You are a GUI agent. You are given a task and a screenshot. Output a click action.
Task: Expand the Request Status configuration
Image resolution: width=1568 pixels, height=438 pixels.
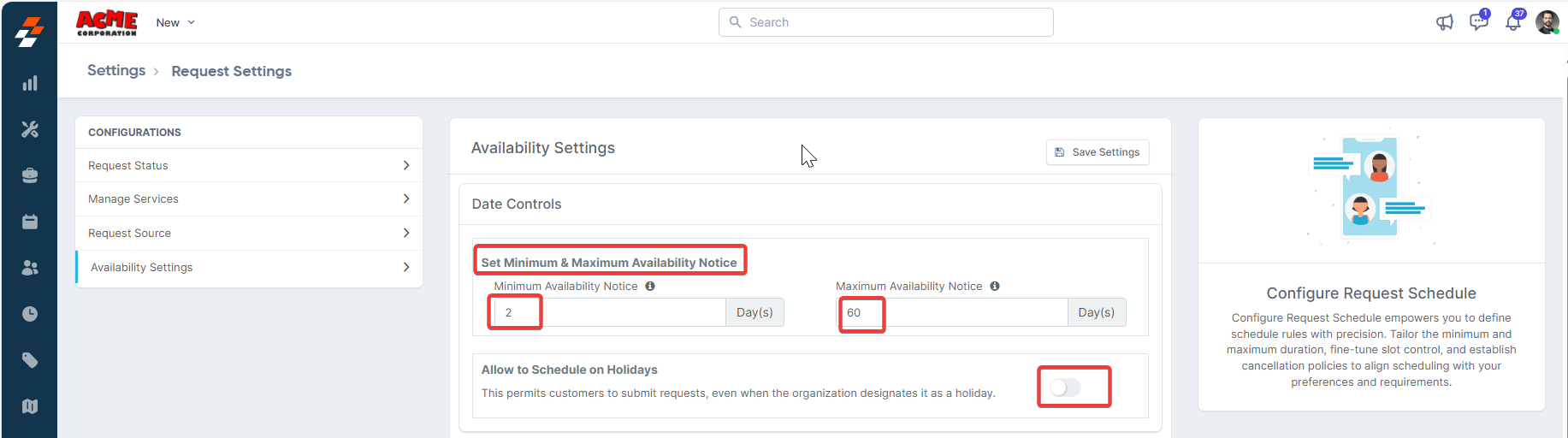pyautogui.click(x=249, y=165)
